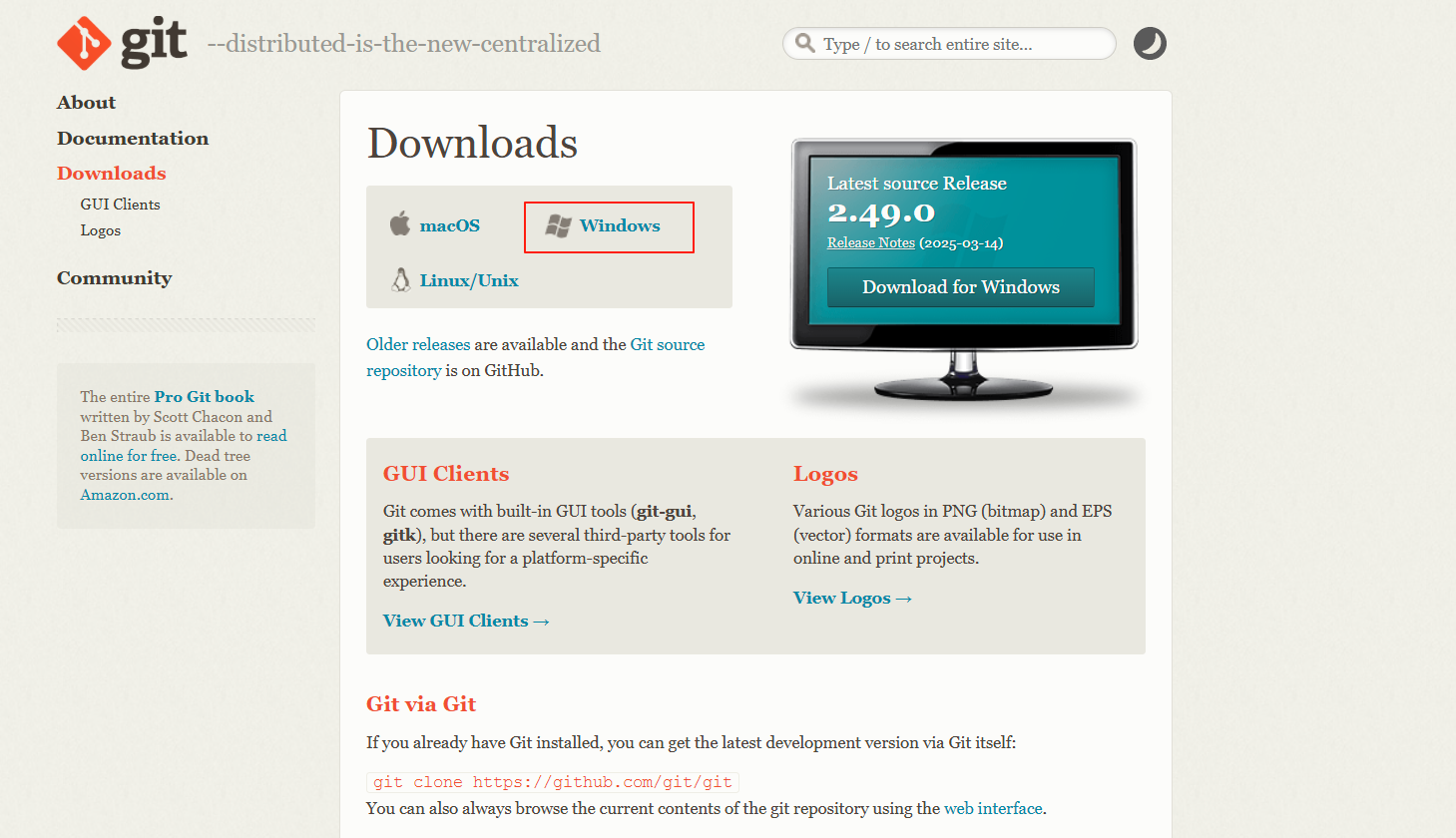Screen dimensions: 1456x838
Task: Open GUI Clients sidebar sub-item
Action: [x=120, y=205]
